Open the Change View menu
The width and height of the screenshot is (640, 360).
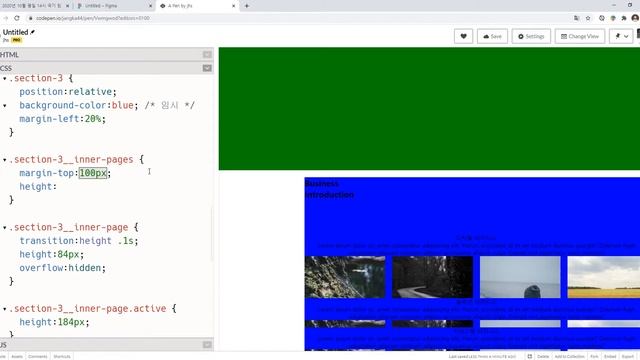point(580,36)
